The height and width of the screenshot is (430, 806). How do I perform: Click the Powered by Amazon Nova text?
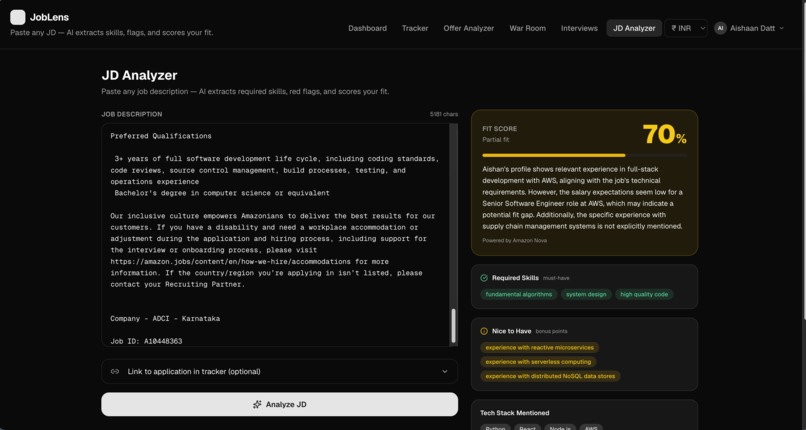(x=515, y=240)
